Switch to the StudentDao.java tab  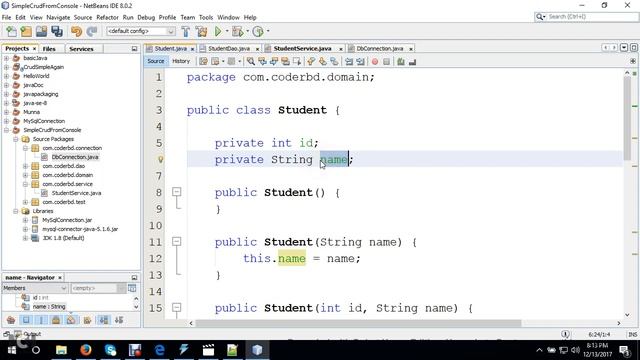click(229, 49)
